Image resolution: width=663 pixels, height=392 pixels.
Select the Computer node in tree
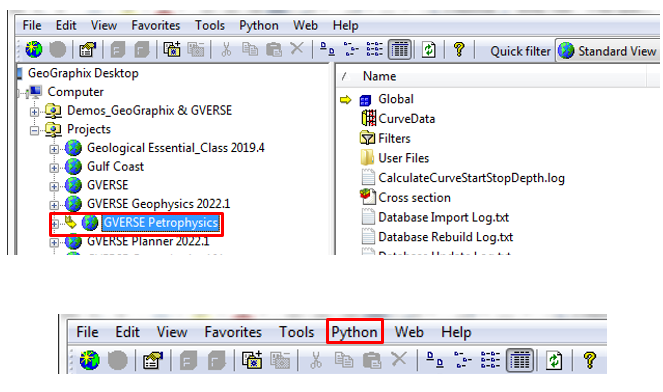(x=75, y=92)
